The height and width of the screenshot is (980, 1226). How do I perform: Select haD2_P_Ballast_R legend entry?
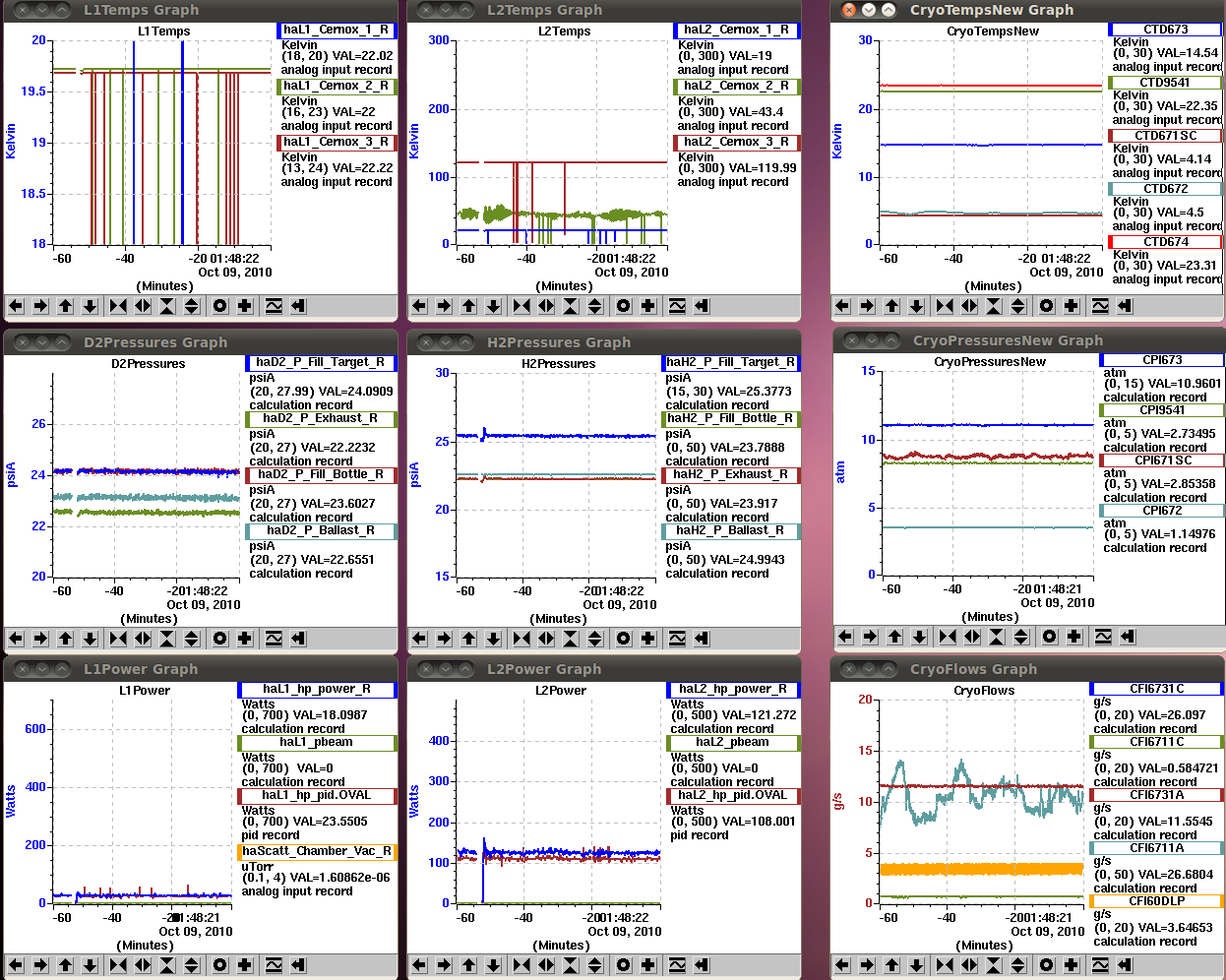(321, 531)
